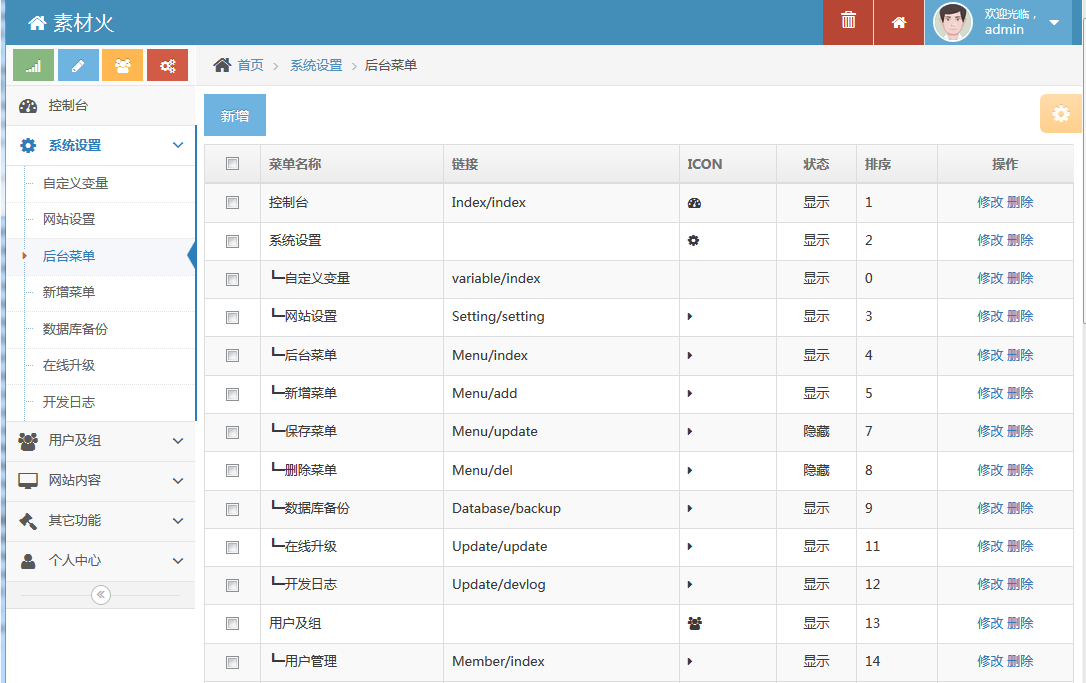Open 数据库备份 in the sidebar
1086x683 pixels.
tap(75, 329)
